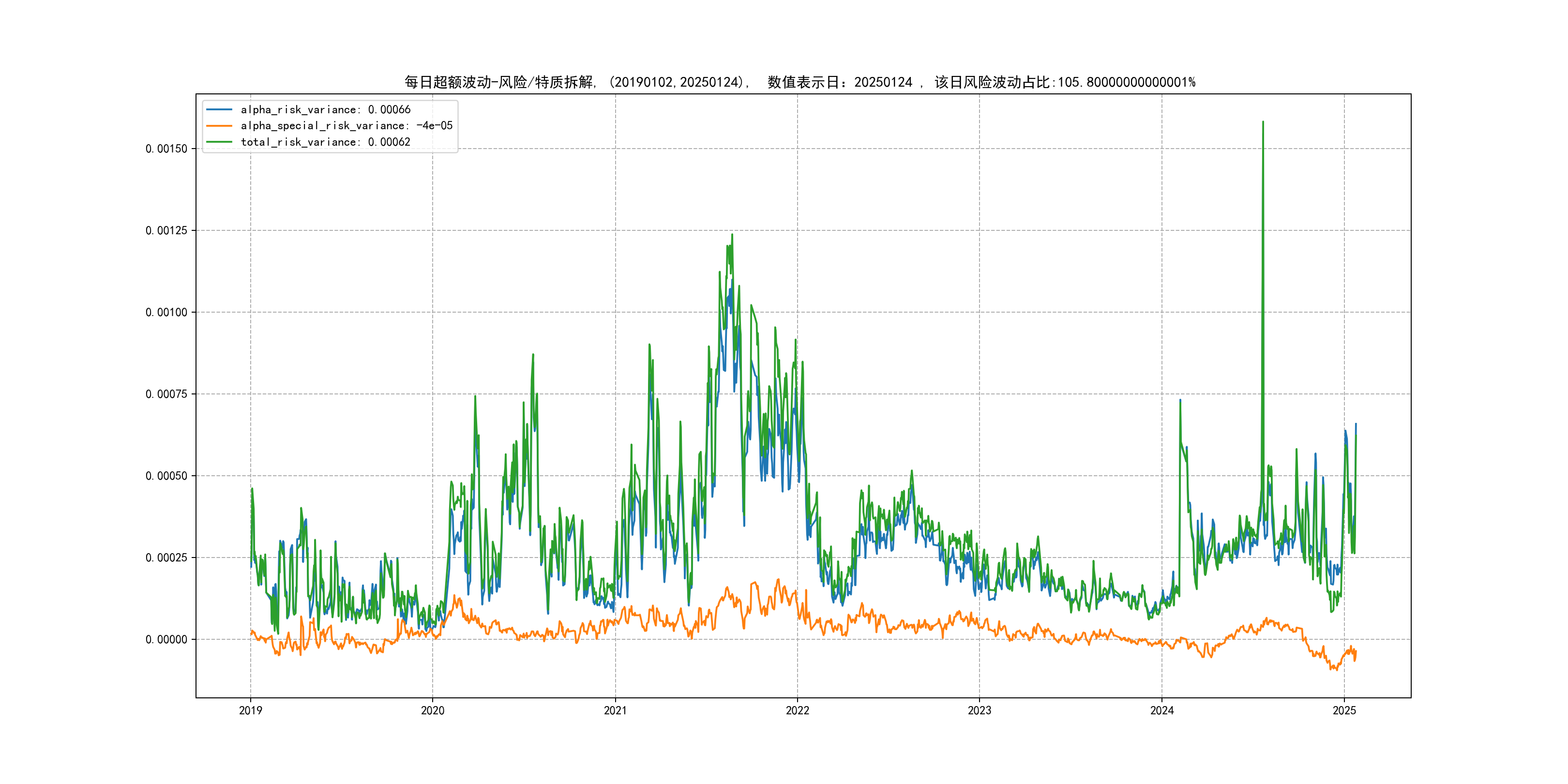Click the 2020 x-axis tick label

click(x=433, y=710)
